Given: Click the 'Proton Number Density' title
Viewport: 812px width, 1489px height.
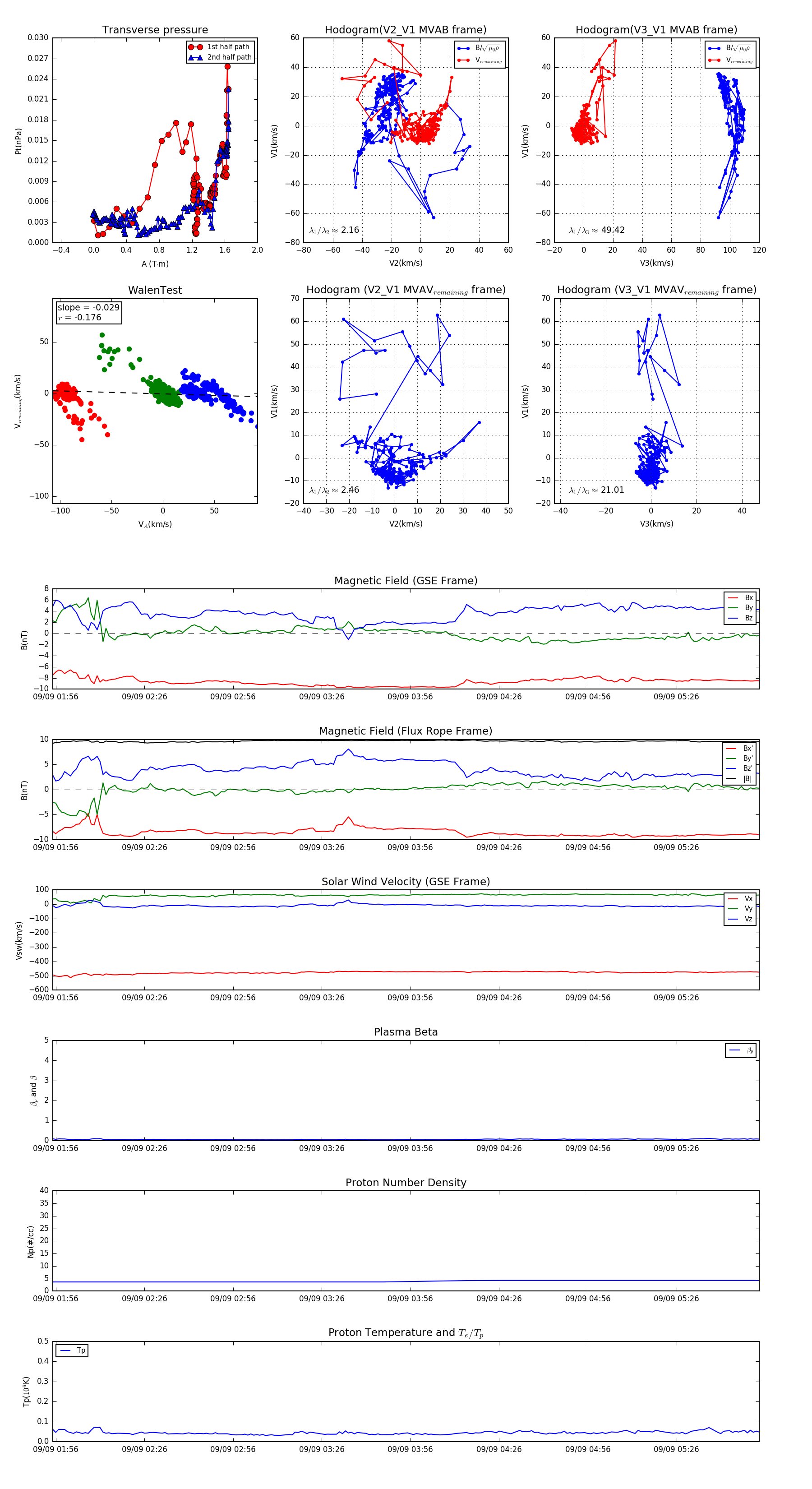Looking at the screenshot, I should click(406, 1183).
